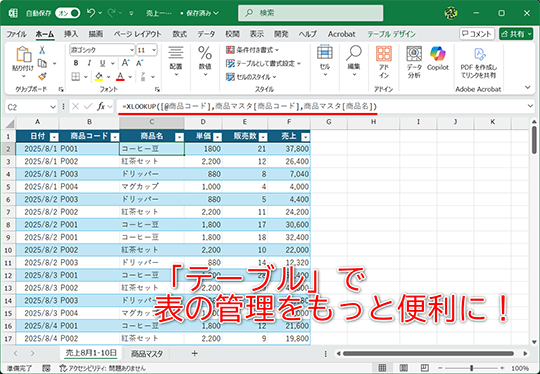Click the fill color swatch

[x=99, y=76]
